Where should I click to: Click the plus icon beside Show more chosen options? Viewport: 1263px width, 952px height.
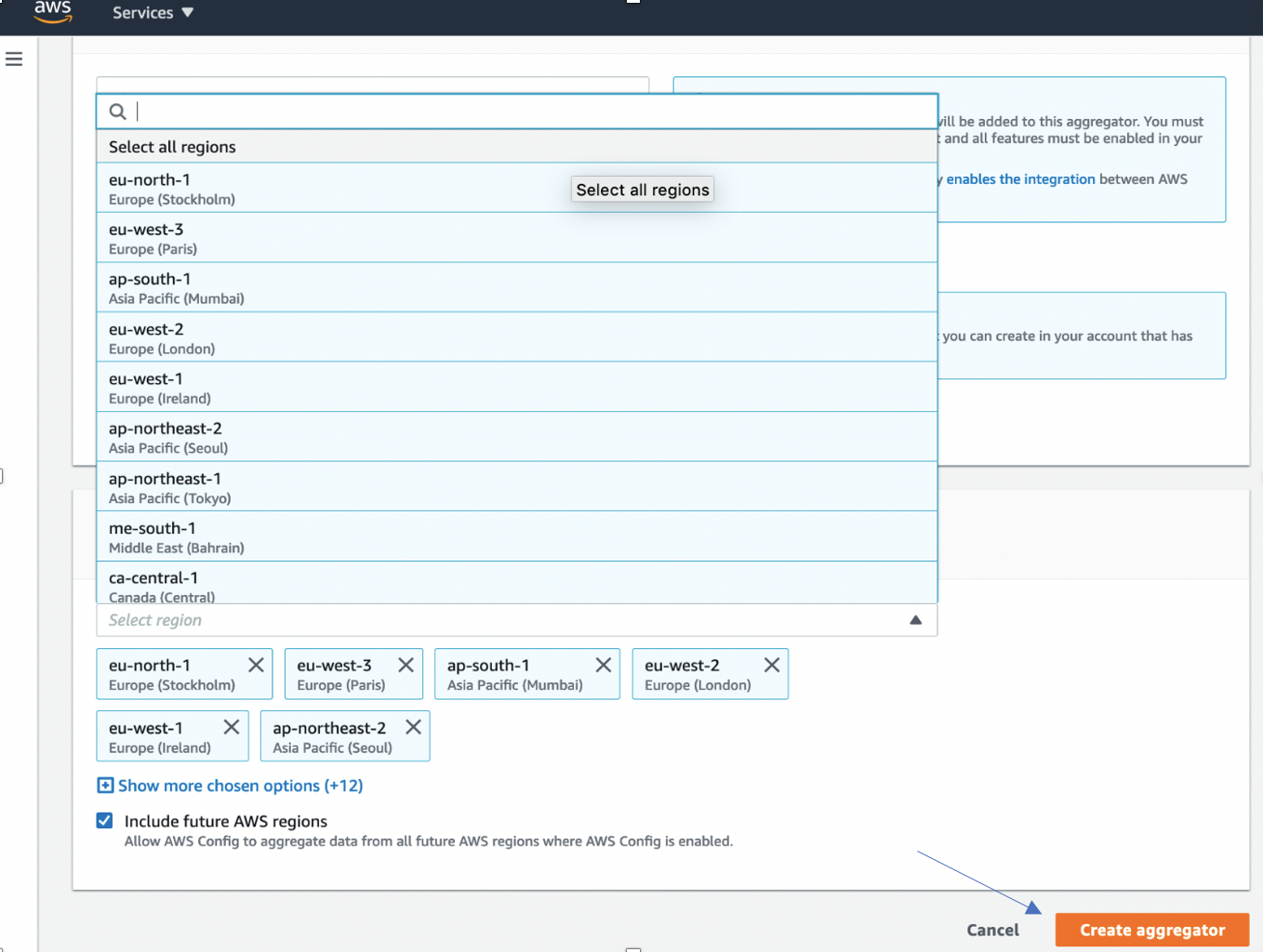104,786
